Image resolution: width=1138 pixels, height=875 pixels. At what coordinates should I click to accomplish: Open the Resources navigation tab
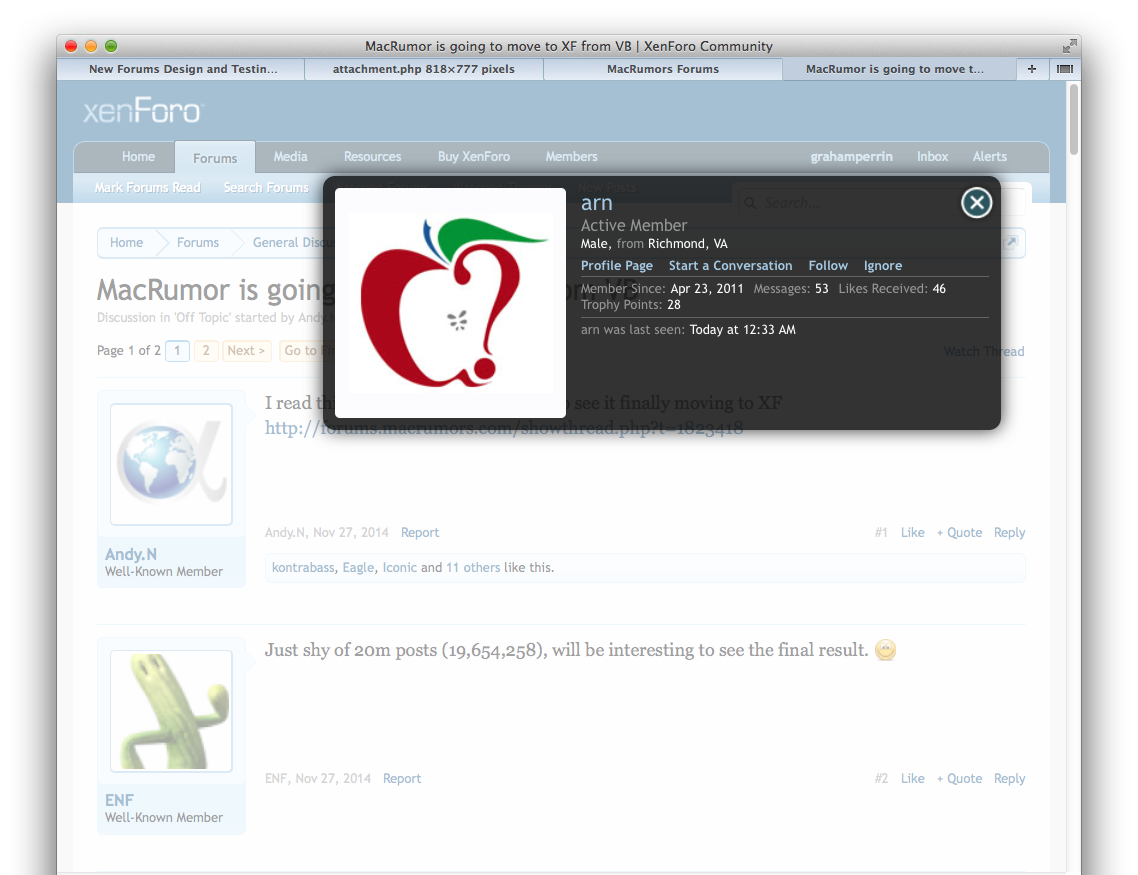tap(372, 157)
